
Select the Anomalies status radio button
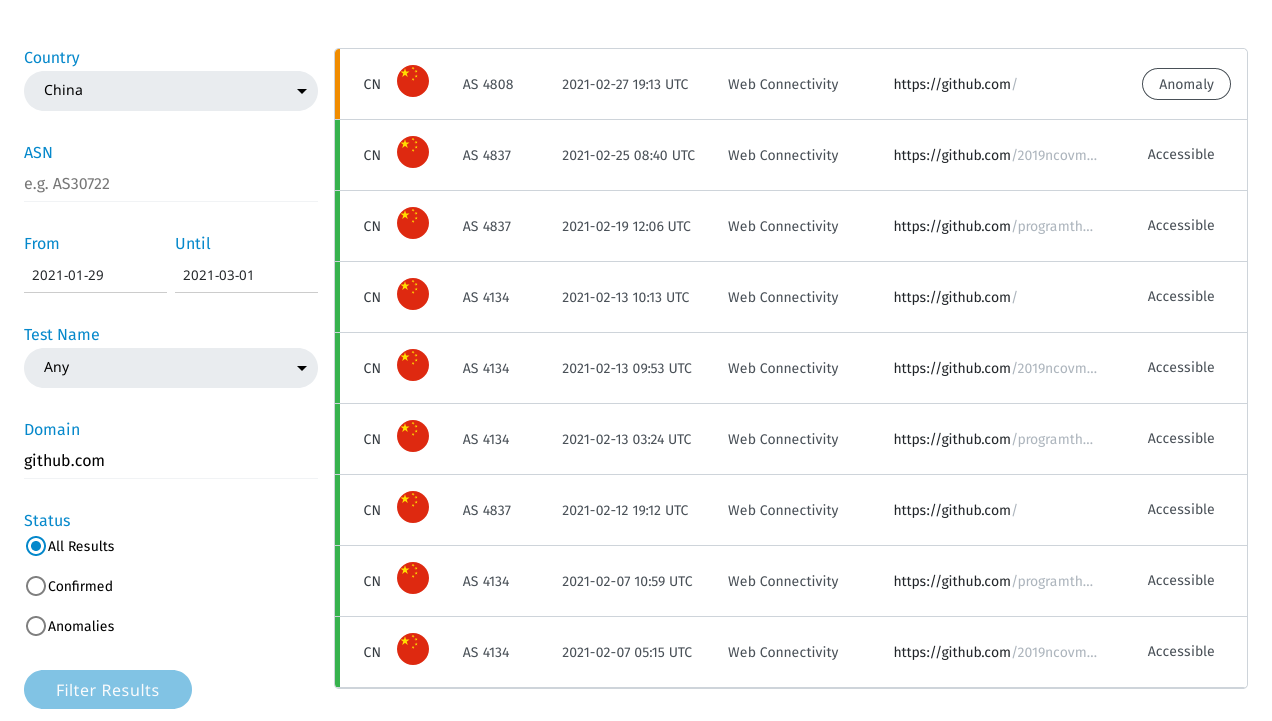point(36,626)
